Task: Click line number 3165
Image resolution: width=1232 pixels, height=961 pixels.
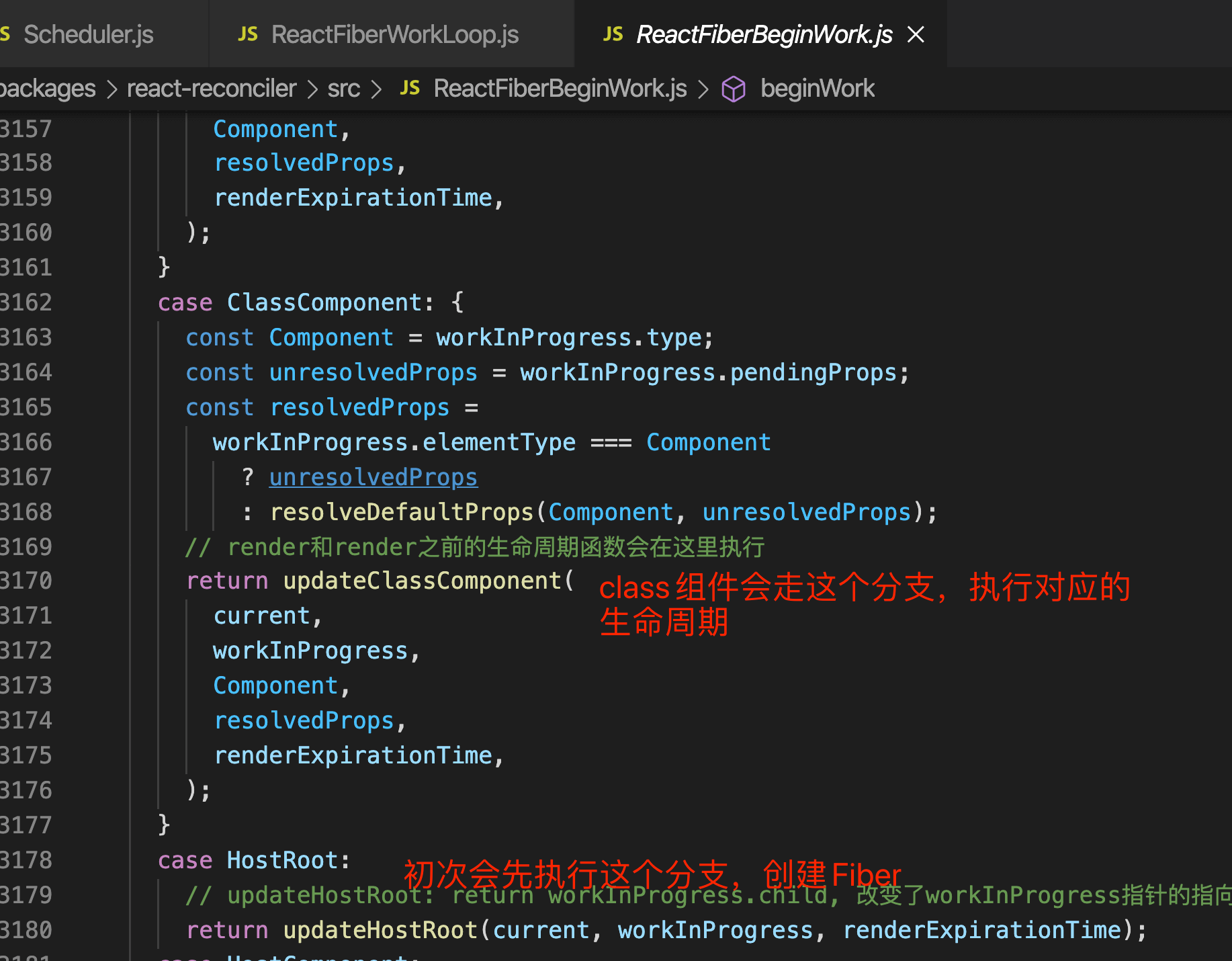Action: coord(26,407)
